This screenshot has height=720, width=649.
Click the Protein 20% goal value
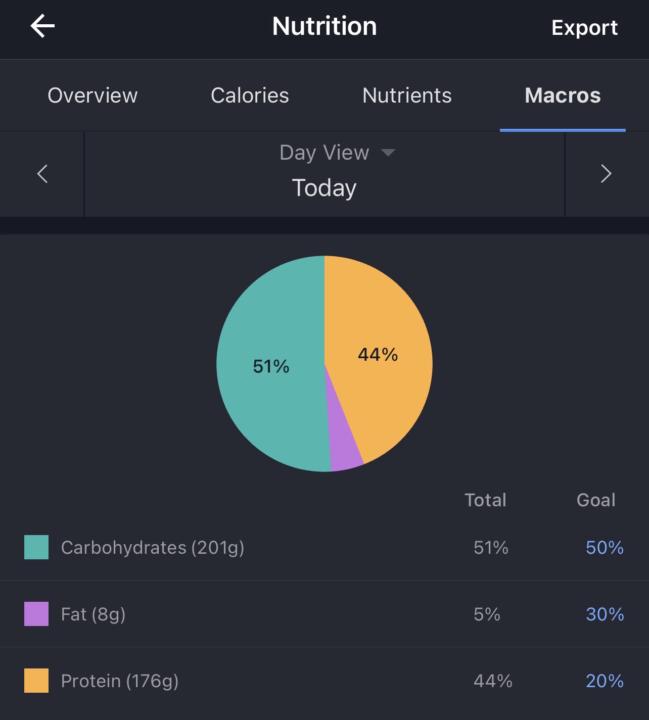tap(604, 681)
